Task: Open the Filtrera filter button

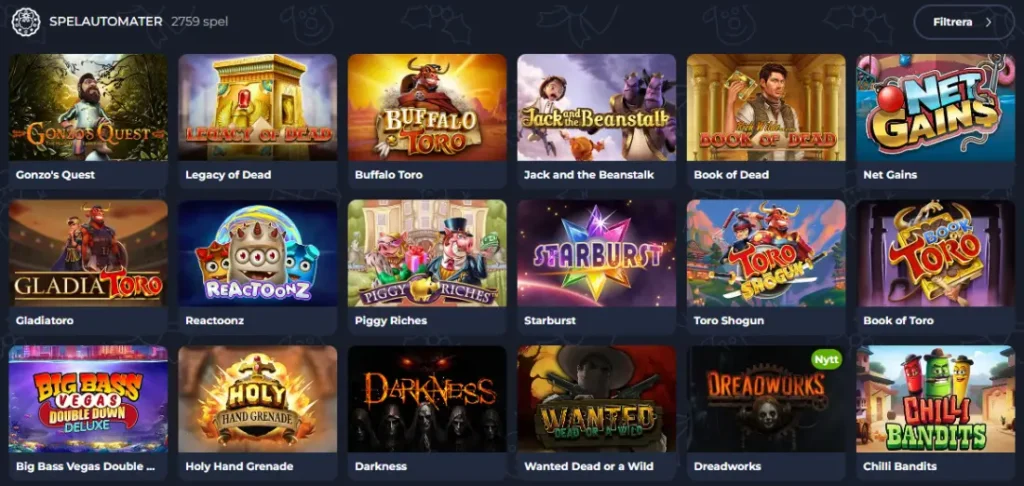Action: pos(963,22)
